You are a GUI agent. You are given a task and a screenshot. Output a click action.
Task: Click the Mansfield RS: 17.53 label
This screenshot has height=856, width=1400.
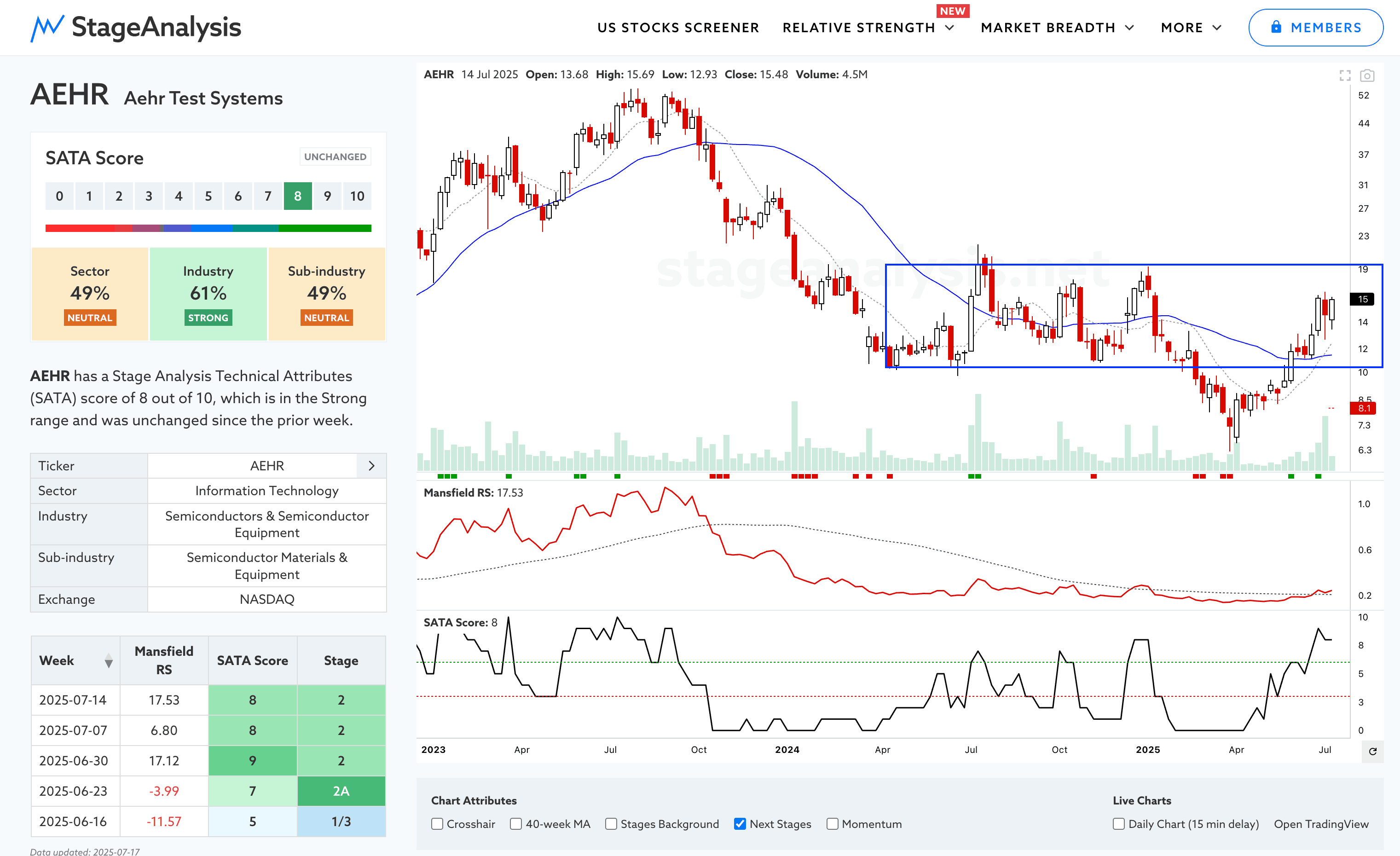[x=473, y=492]
